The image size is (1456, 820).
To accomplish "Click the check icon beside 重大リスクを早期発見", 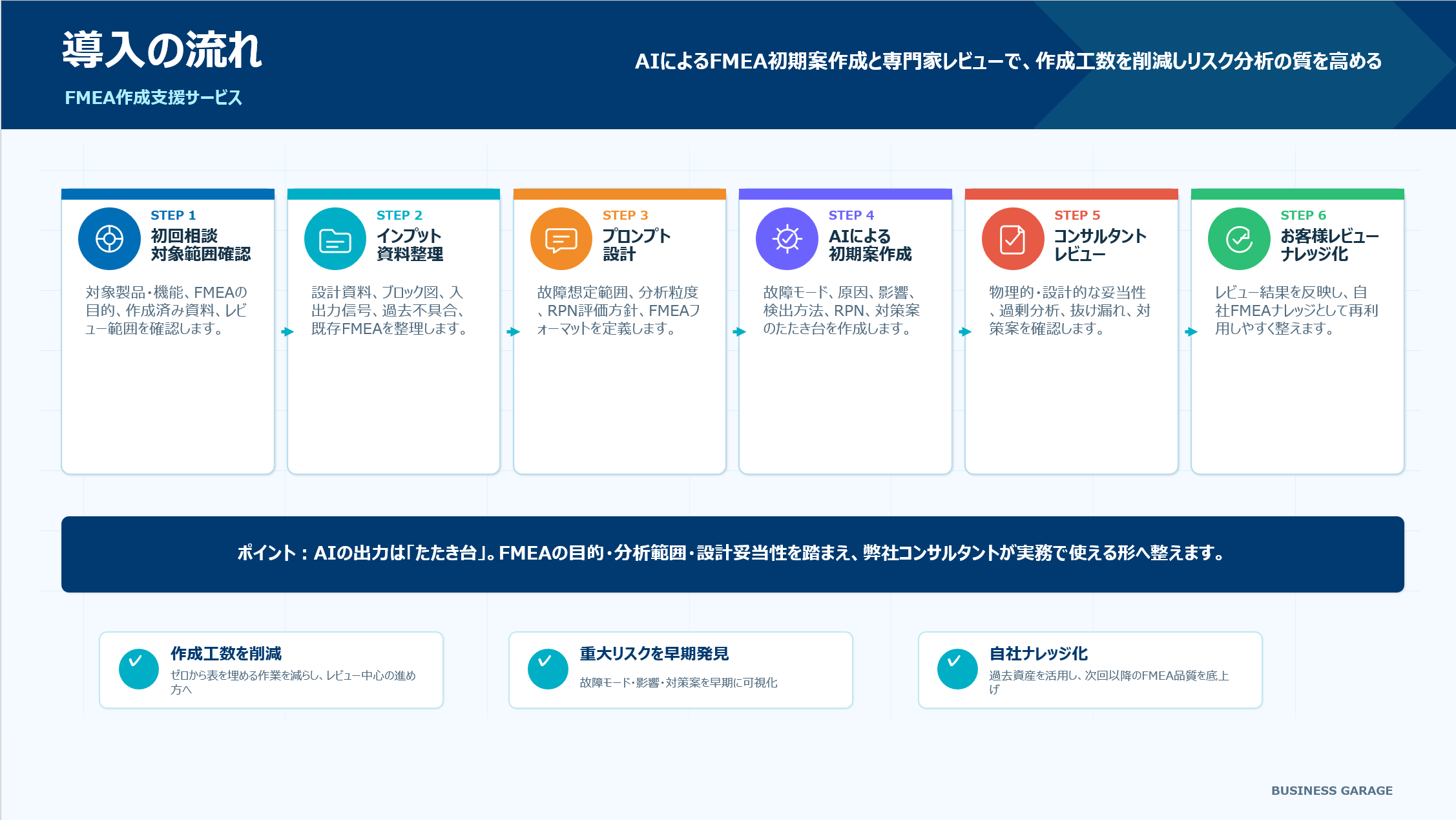I will [548, 669].
